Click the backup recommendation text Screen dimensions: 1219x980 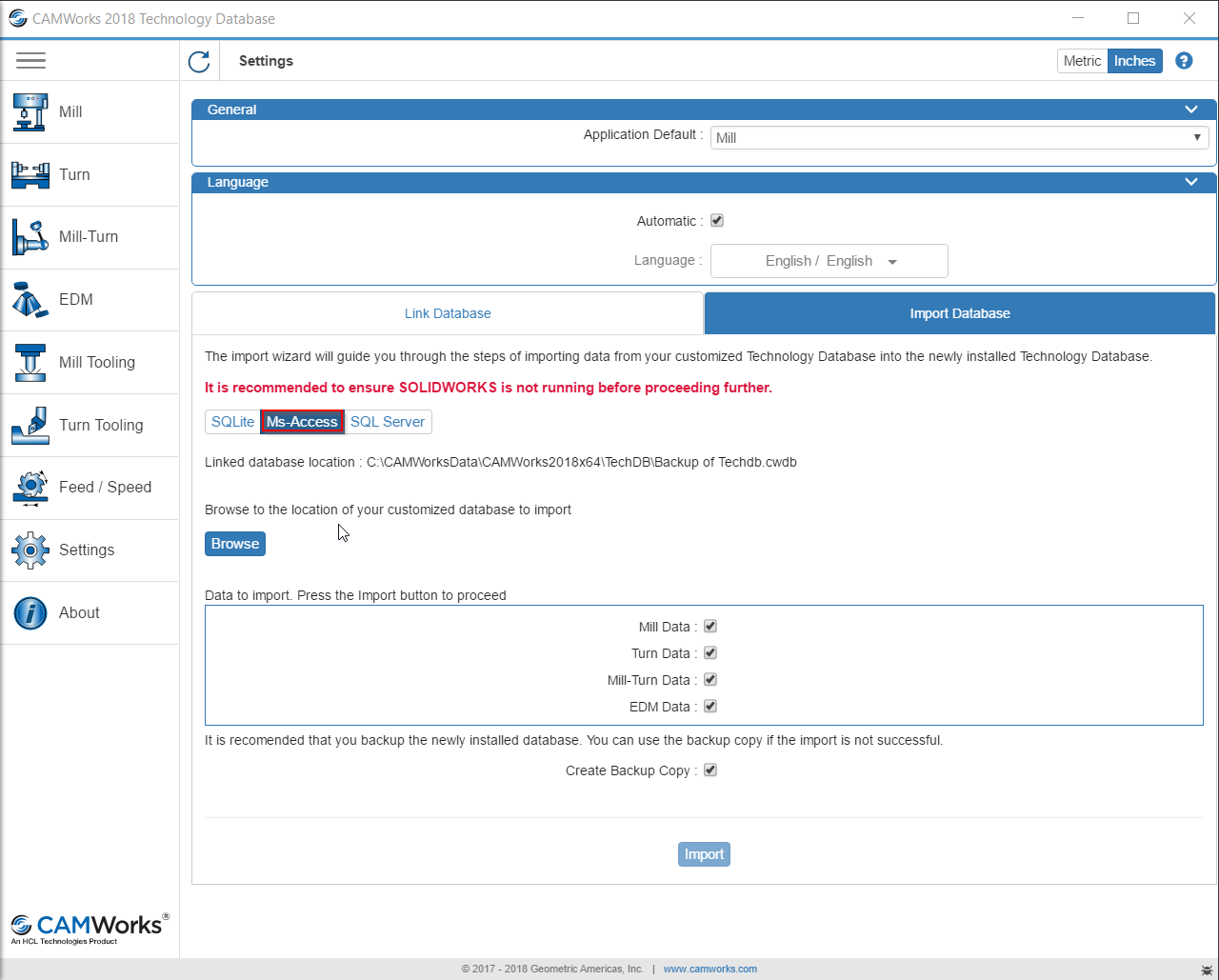point(574,740)
